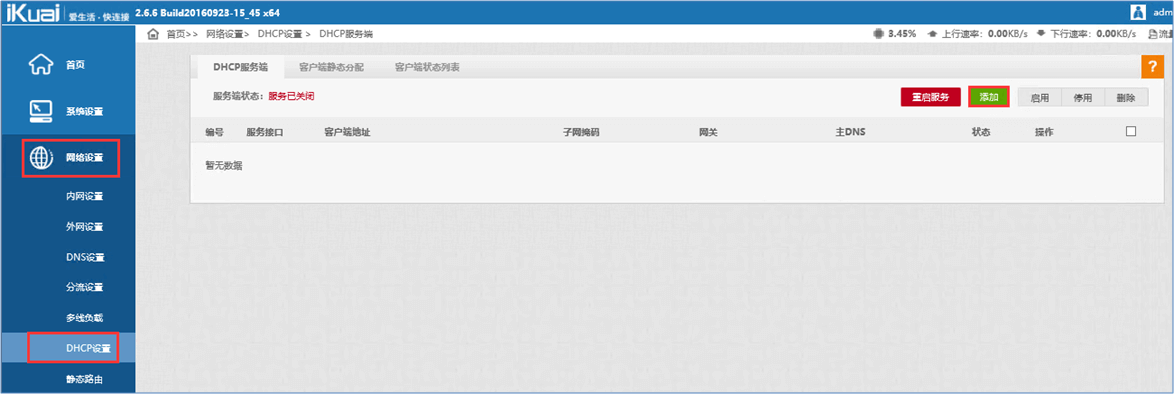The image size is (1174, 394).
Task: Click the 子网掩码 column header
Action: point(581,132)
